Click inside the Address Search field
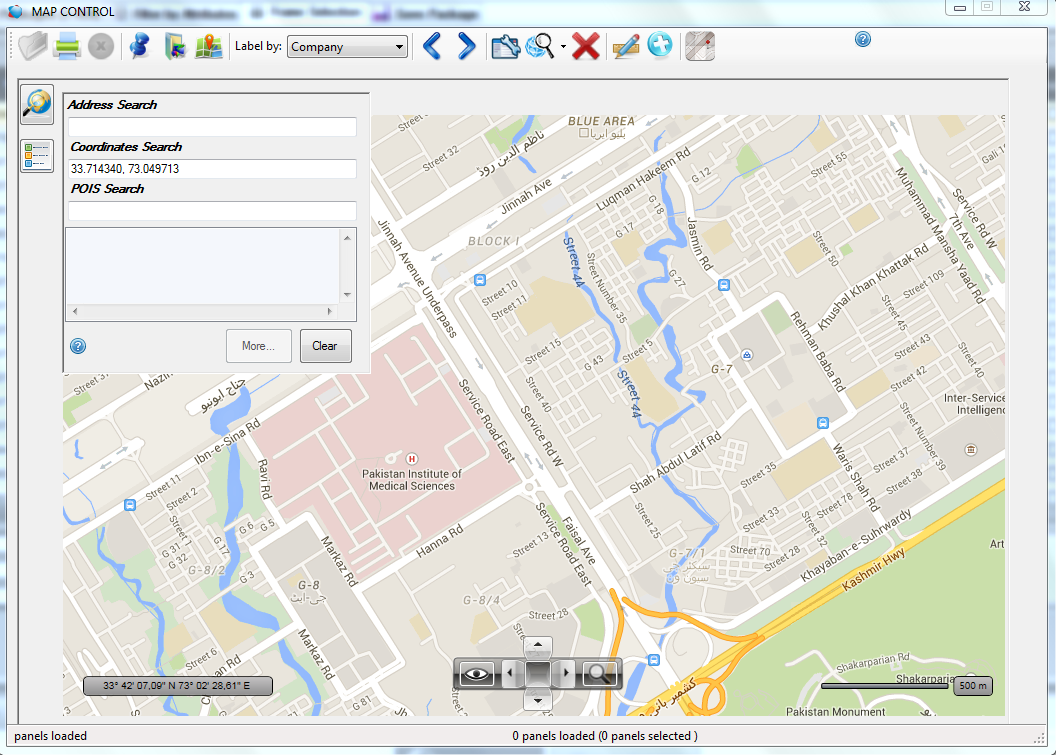The image size is (1056, 755). coord(212,127)
